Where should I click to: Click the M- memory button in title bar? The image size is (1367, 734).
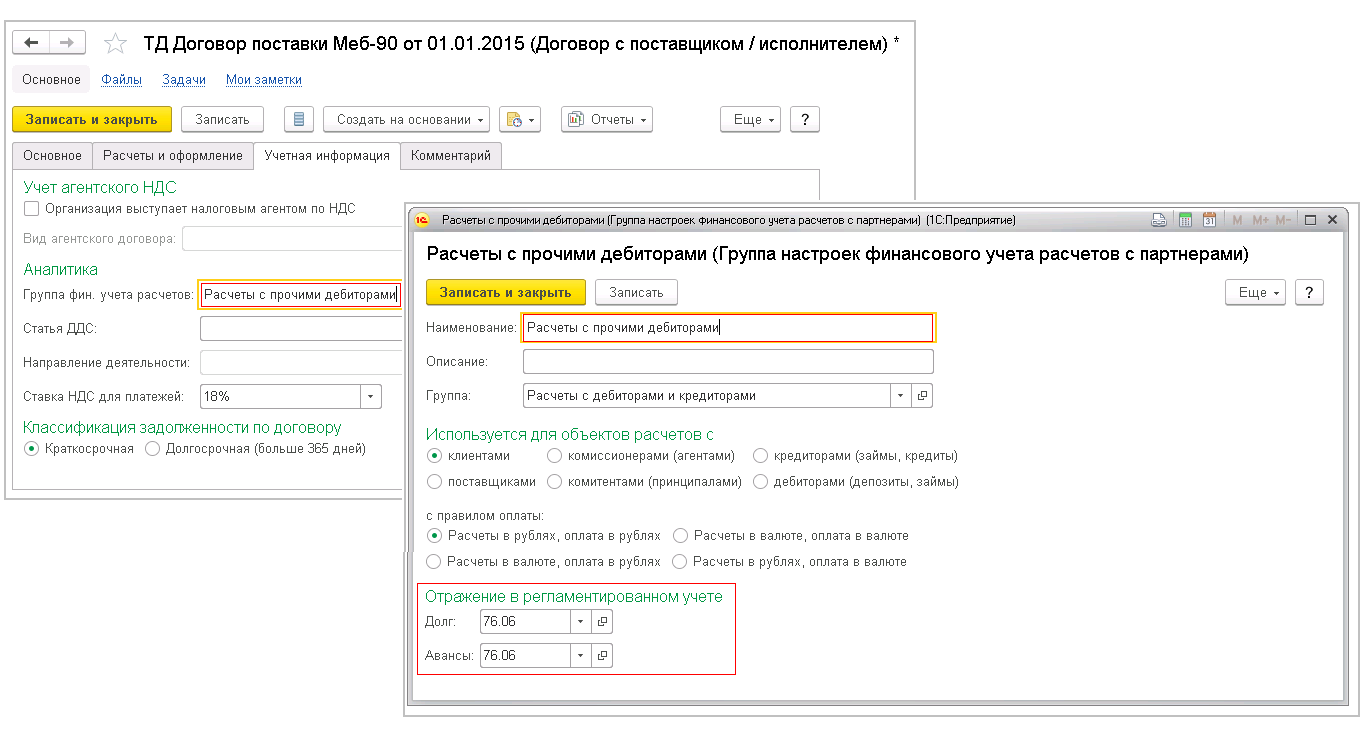[1283, 220]
